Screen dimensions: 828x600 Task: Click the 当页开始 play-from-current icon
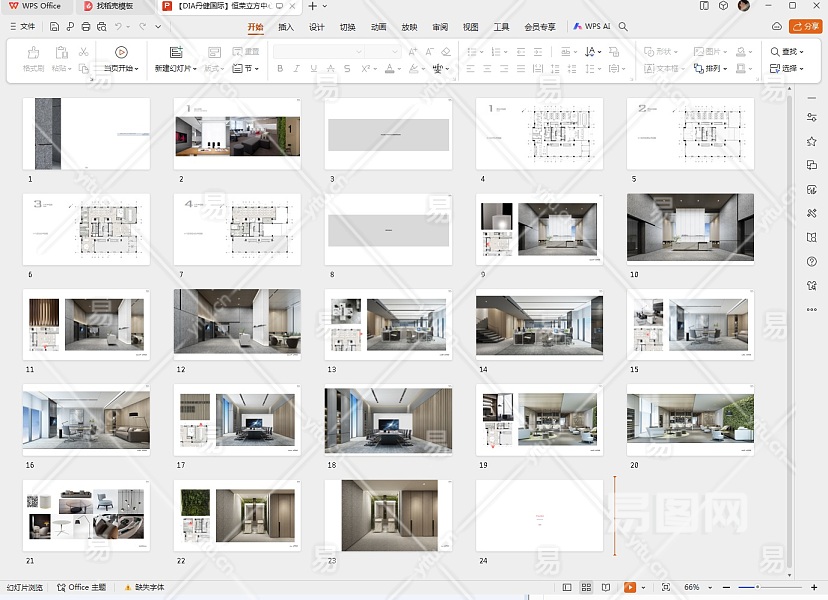[121, 52]
